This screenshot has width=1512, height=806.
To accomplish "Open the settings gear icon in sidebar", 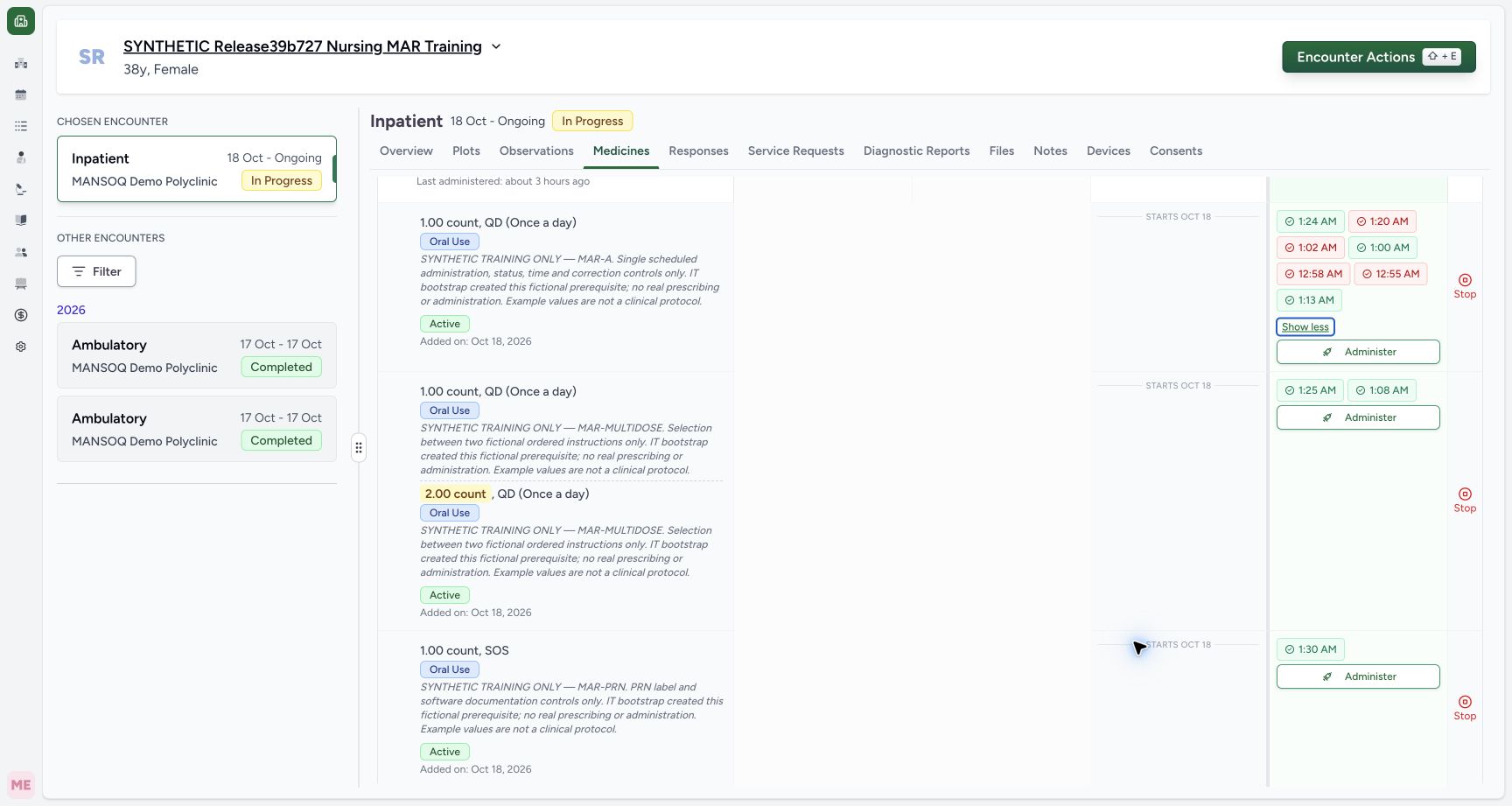I will [21, 347].
